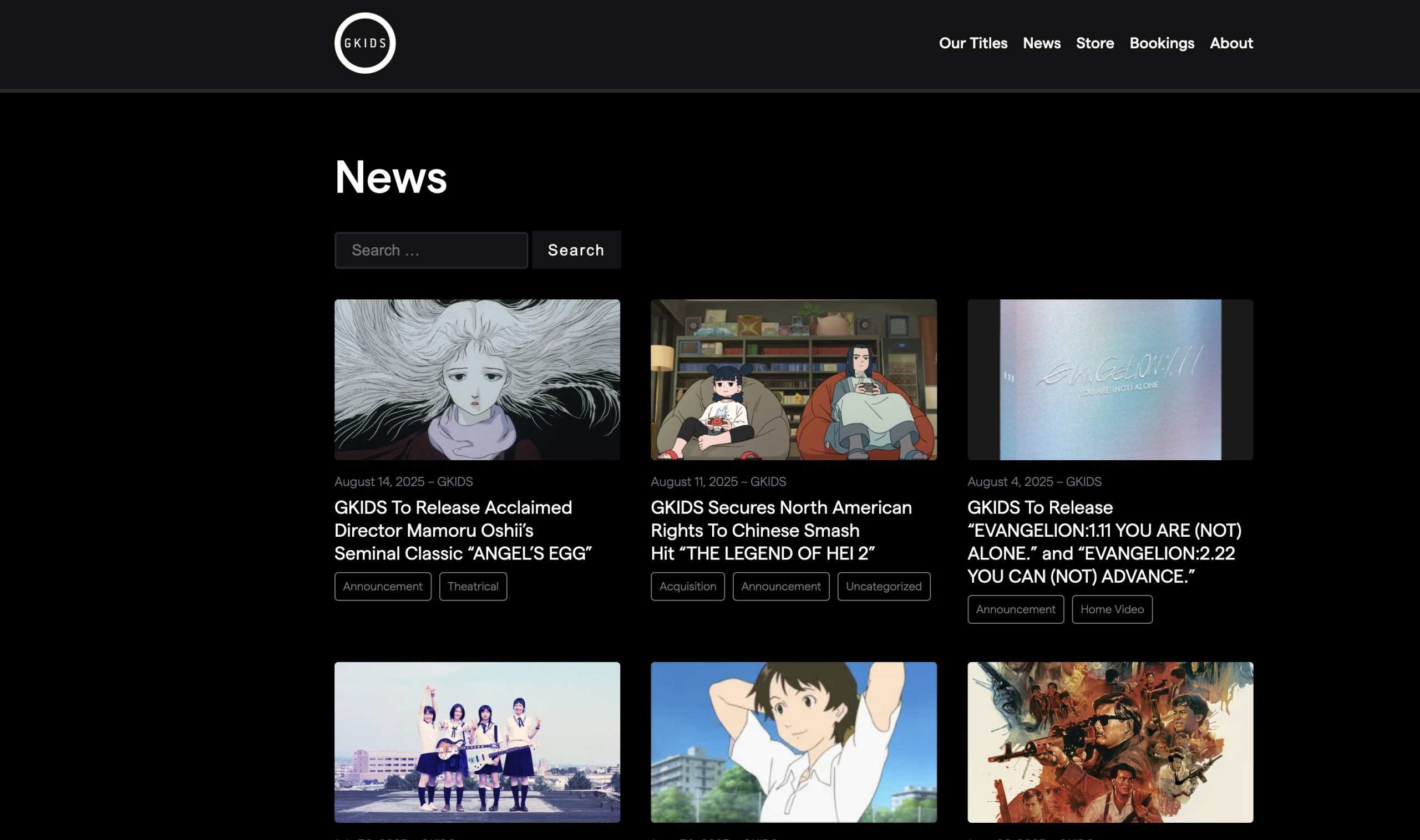Select the Acquisition category tag
1420x840 pixels.
click(687, 587)
